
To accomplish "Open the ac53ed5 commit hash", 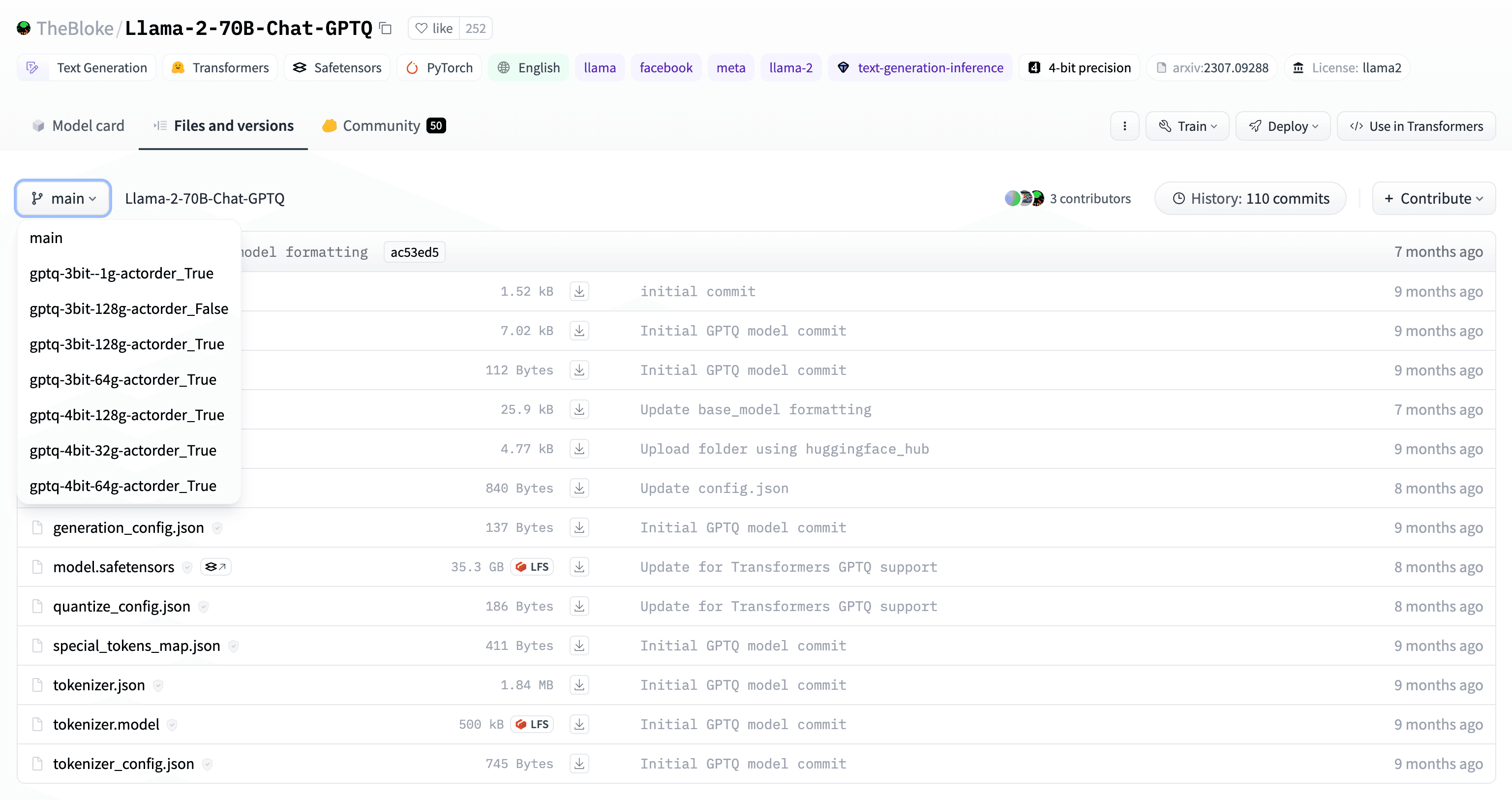I will tap(414, 252).
